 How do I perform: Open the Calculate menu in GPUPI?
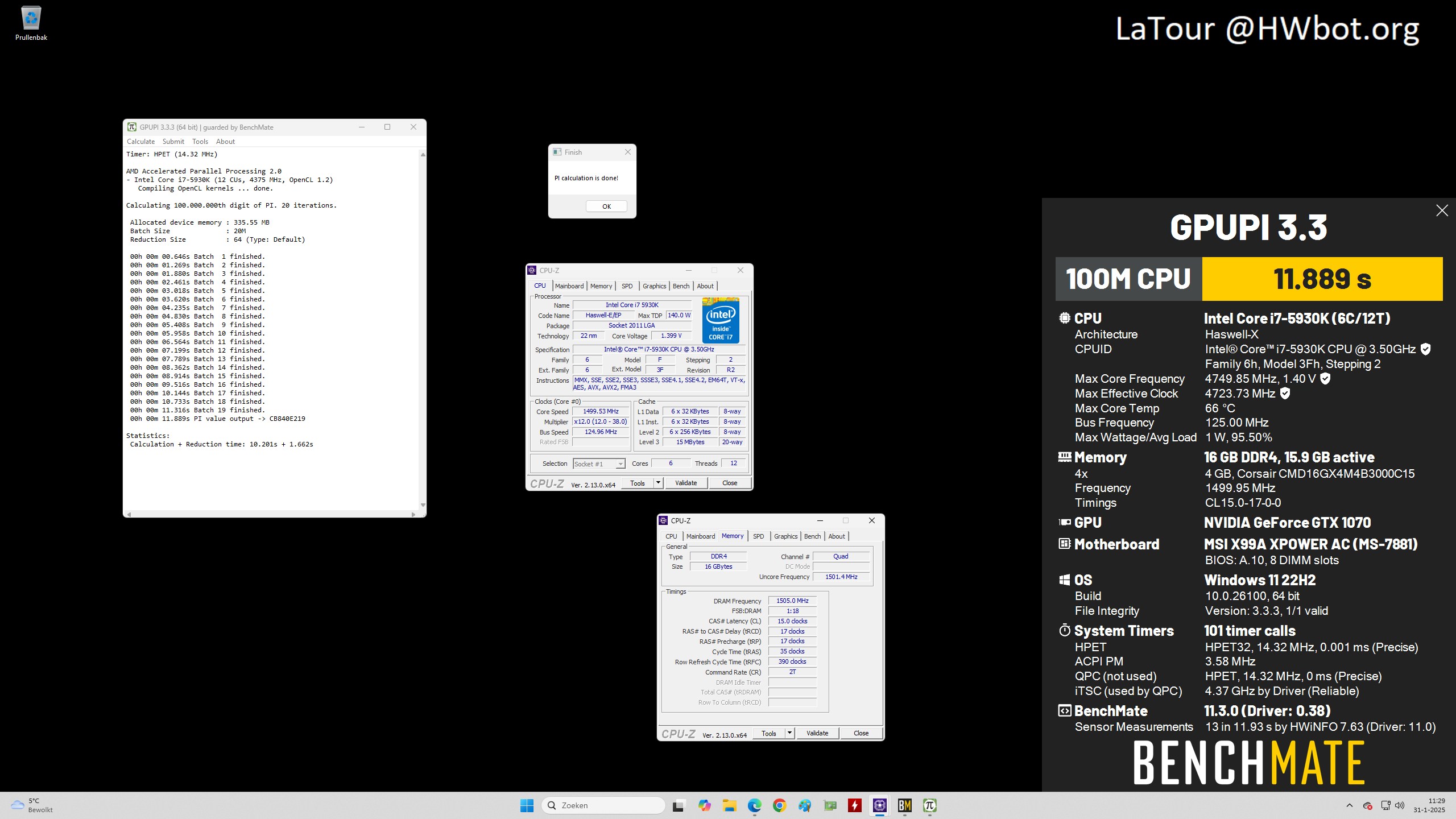point(140,142)
